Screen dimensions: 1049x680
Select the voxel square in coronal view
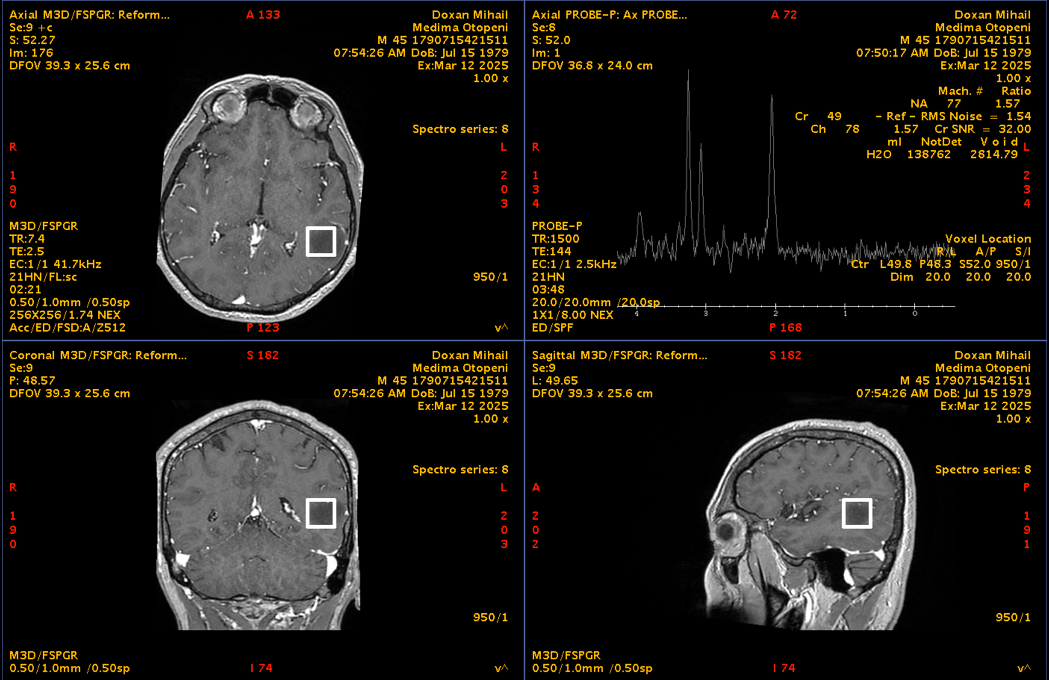320,512
